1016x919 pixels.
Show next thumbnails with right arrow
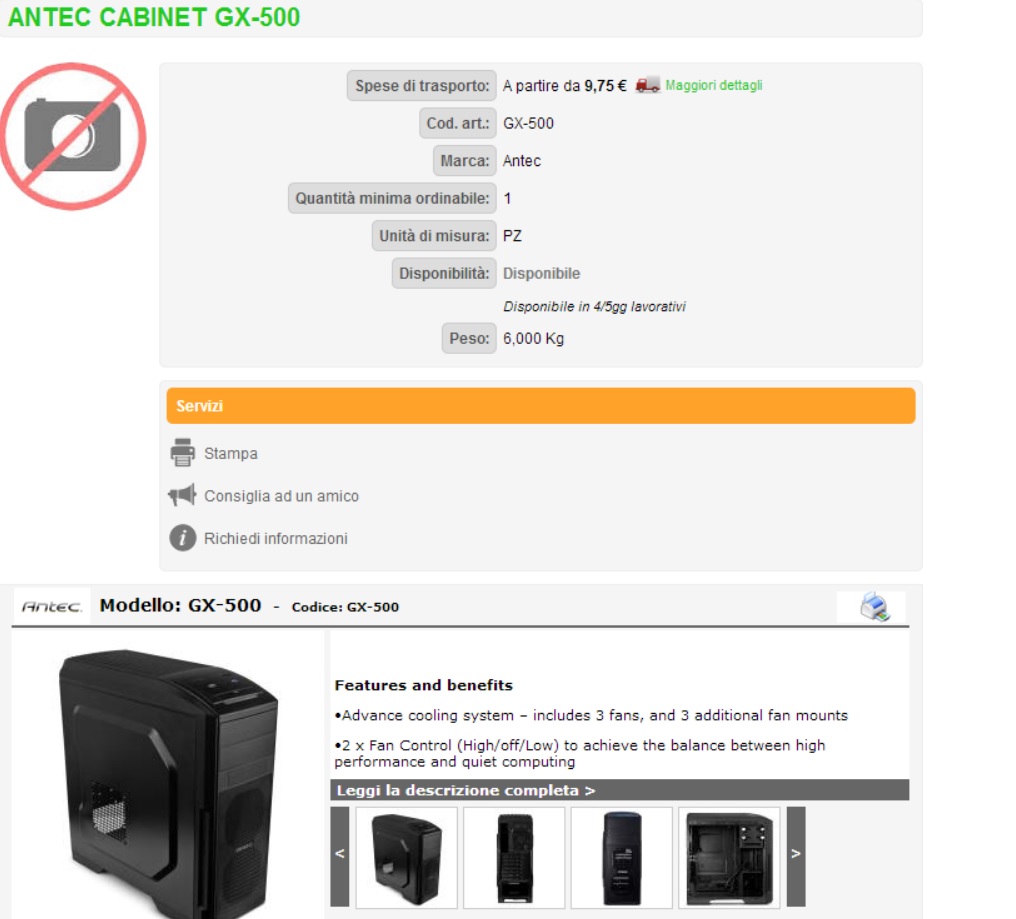[x=796, y=855]
